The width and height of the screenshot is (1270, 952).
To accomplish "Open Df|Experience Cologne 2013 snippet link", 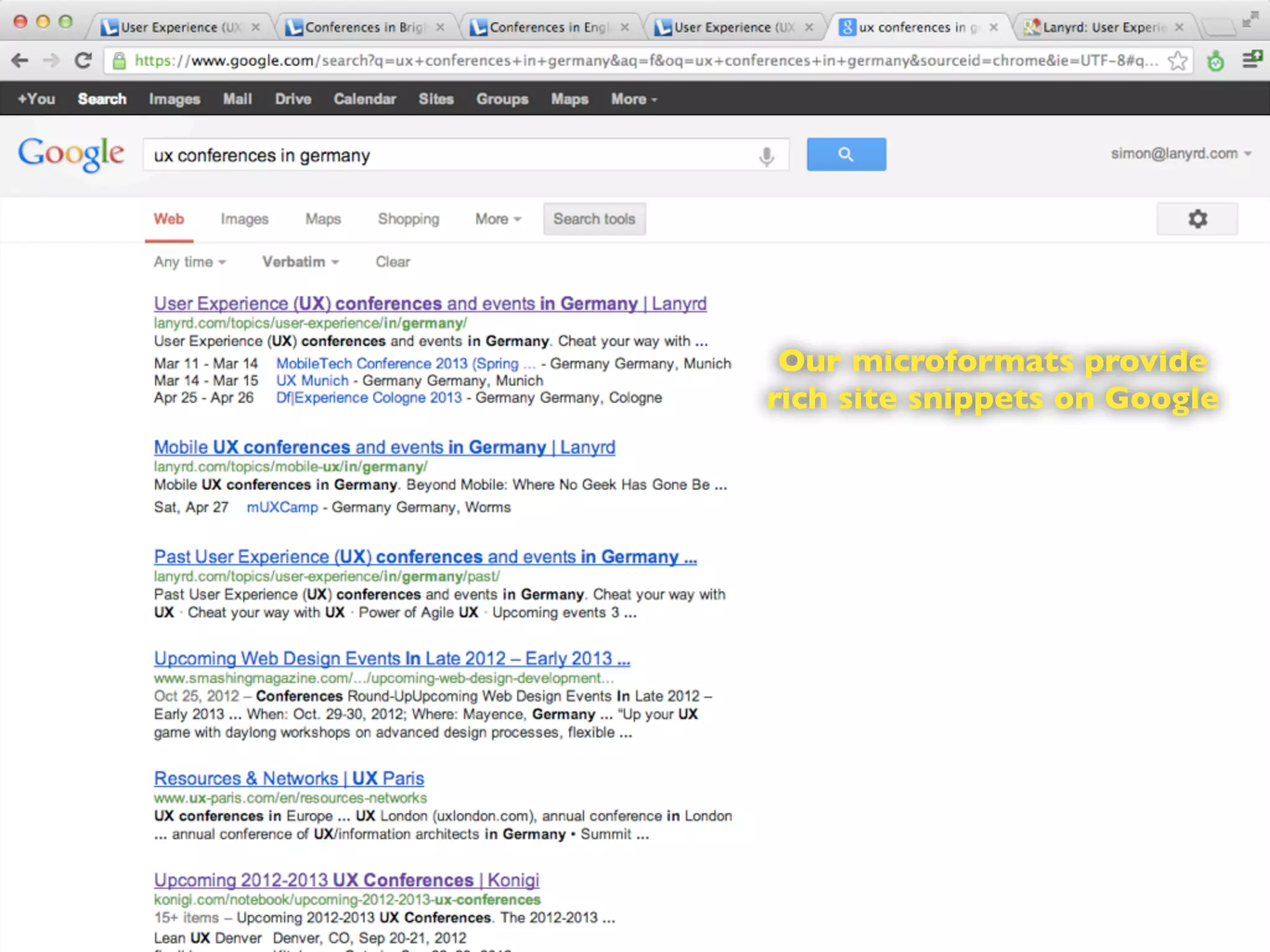I will point(369,397).
